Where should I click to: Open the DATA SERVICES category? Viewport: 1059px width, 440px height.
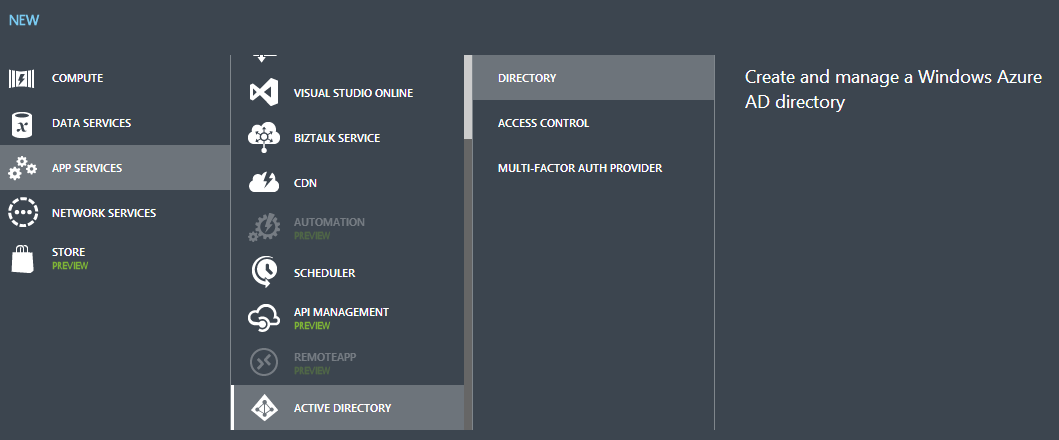(91, 123)
